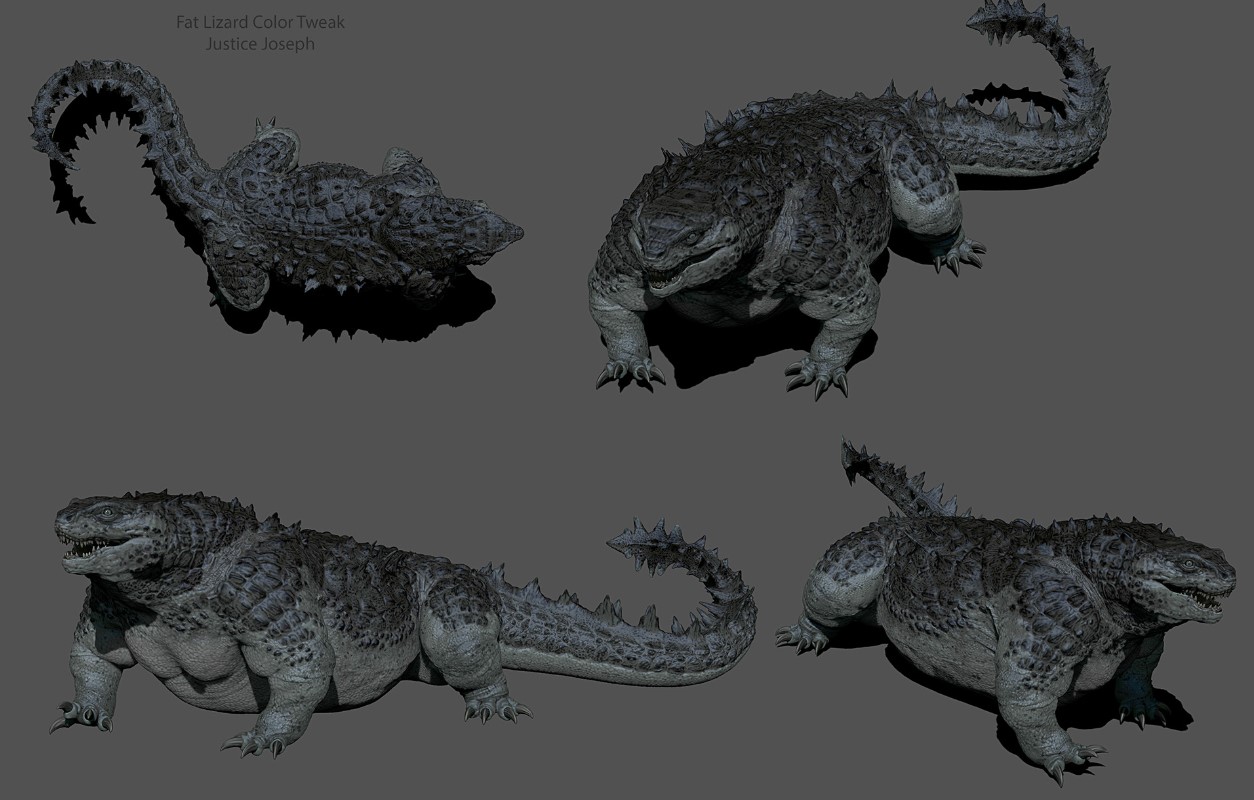Click the raised spiky tail of the bottom-right lizard

click(890, 480)
